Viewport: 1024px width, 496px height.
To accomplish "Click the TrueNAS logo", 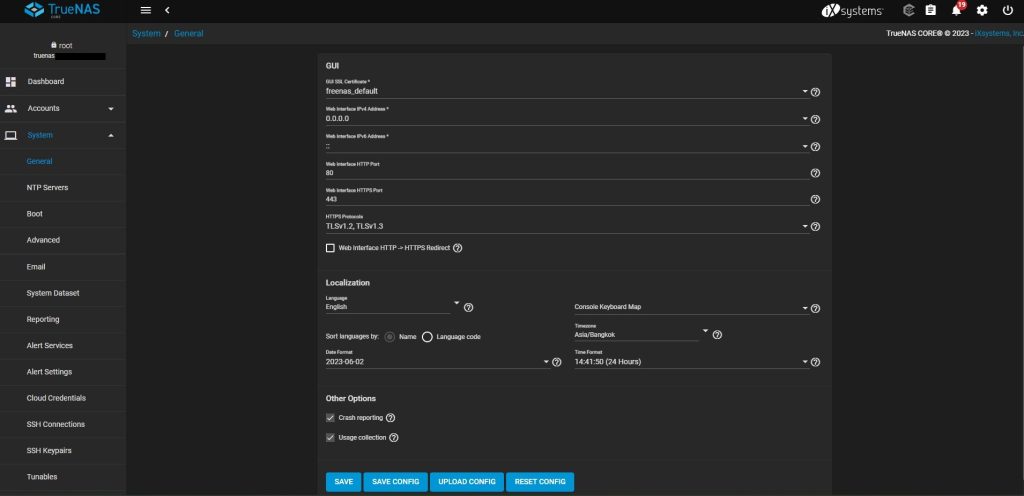I will [63, 10].
